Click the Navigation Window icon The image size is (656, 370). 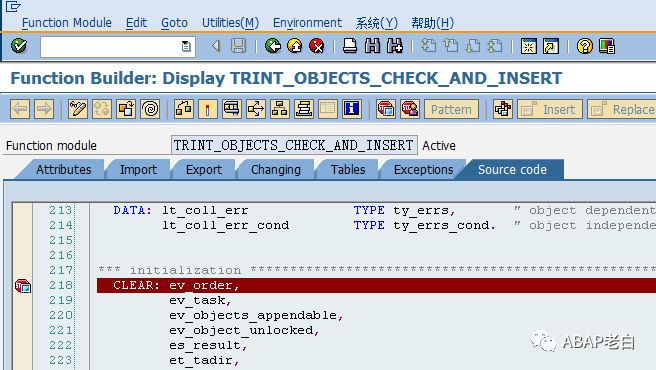coord(304,109)
